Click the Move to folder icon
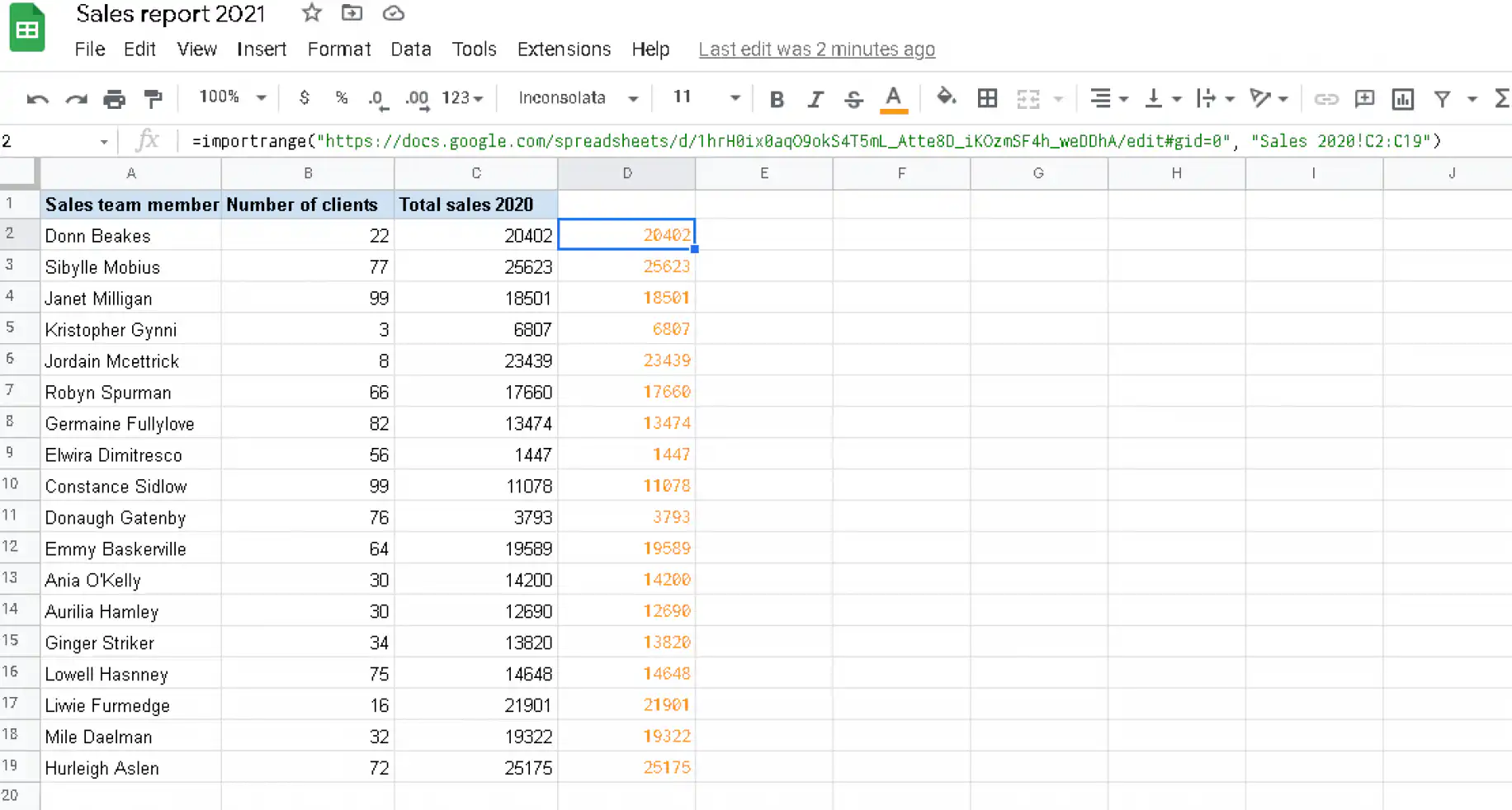Screen dimensions: 1512x810 click(x=352, y=12)
